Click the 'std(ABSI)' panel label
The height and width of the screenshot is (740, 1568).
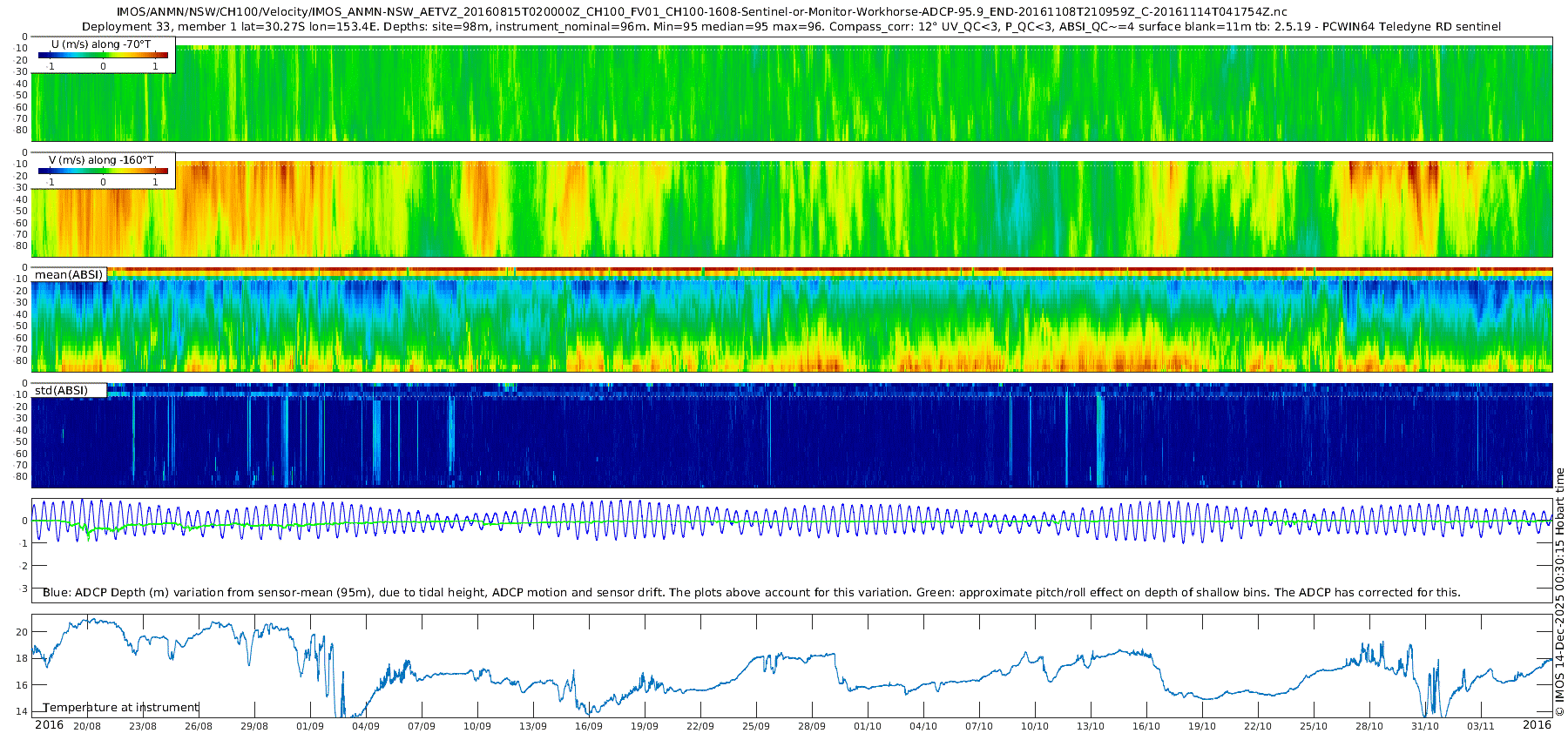(x=61, y=390)
